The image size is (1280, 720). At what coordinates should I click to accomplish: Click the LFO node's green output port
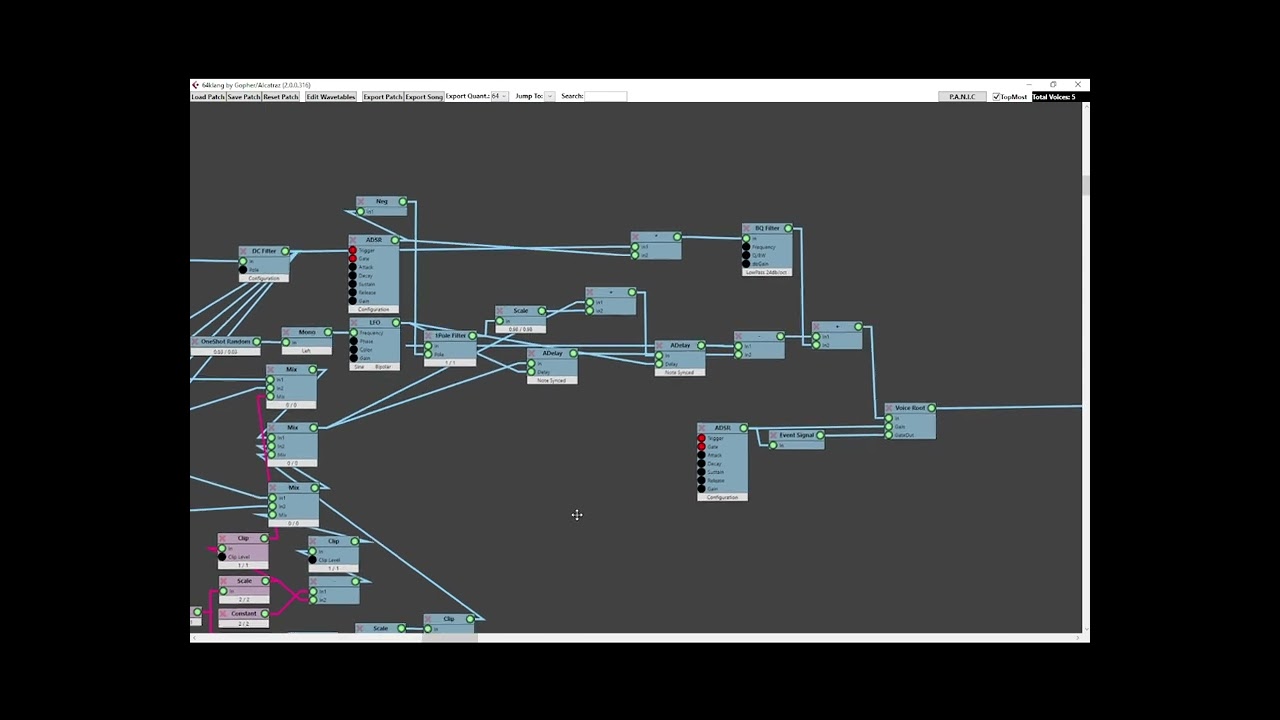396,323
